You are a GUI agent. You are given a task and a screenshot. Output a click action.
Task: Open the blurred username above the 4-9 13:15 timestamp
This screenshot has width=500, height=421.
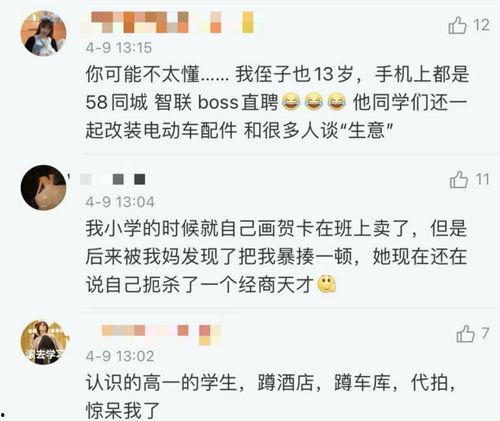[x=172, y=22]
